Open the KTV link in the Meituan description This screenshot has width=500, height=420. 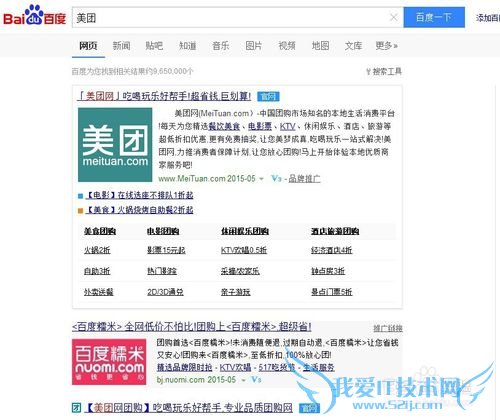(287, 126)
